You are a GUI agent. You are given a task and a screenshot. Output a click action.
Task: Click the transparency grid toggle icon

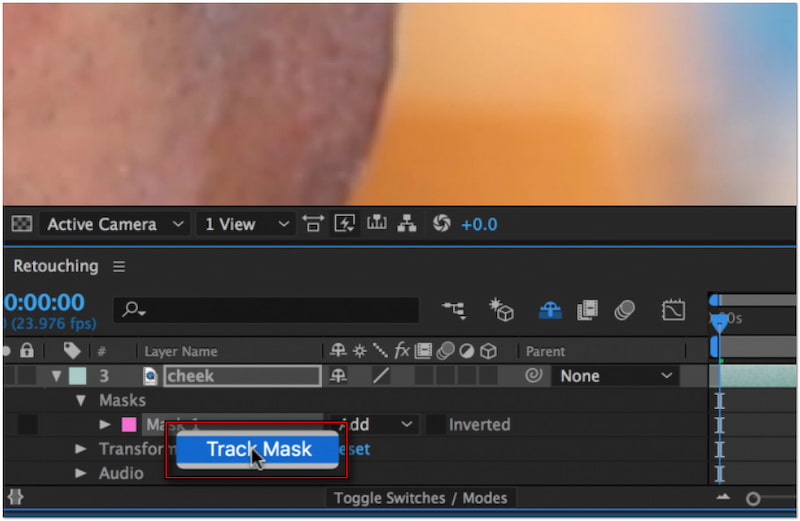[x=20, y=224]
